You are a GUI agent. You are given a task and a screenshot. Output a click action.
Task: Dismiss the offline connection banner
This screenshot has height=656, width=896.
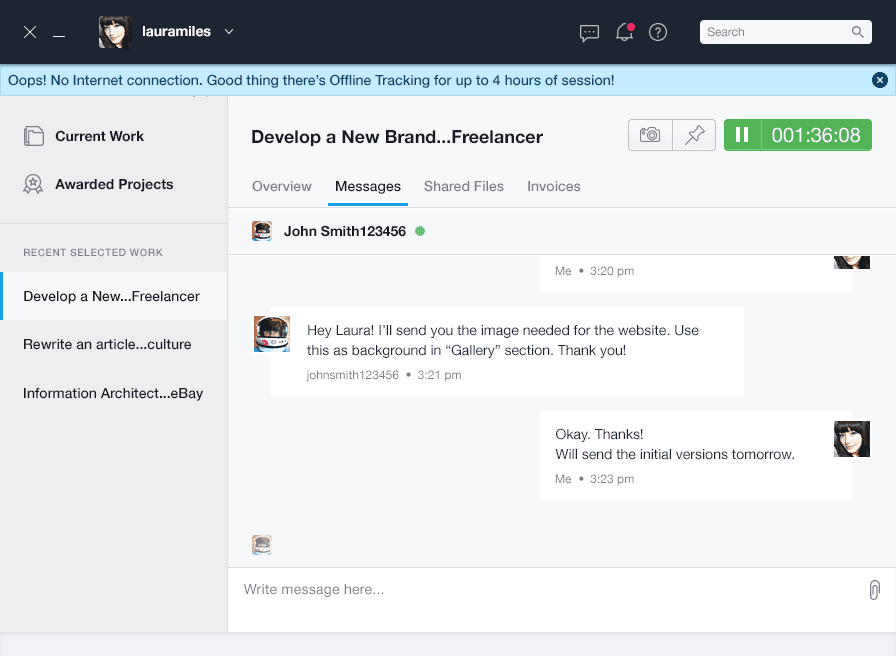(x=880, y=80)
